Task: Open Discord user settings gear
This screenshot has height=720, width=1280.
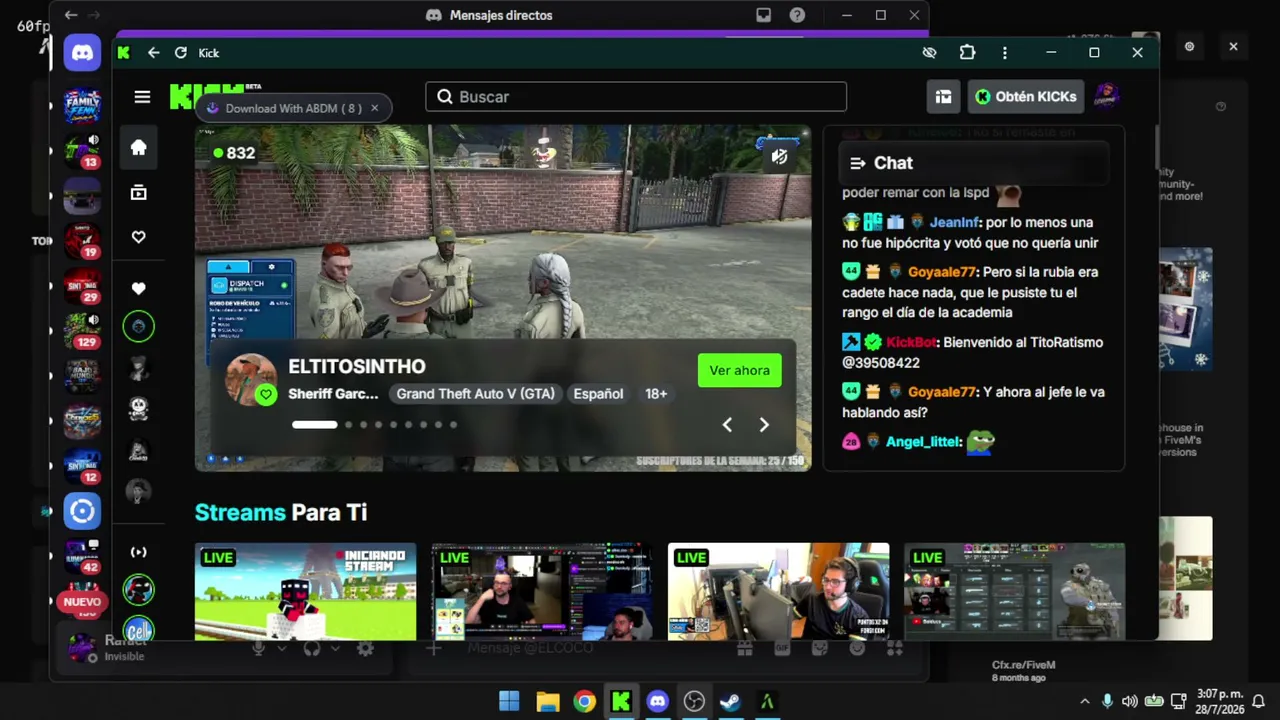Action: 365,648
